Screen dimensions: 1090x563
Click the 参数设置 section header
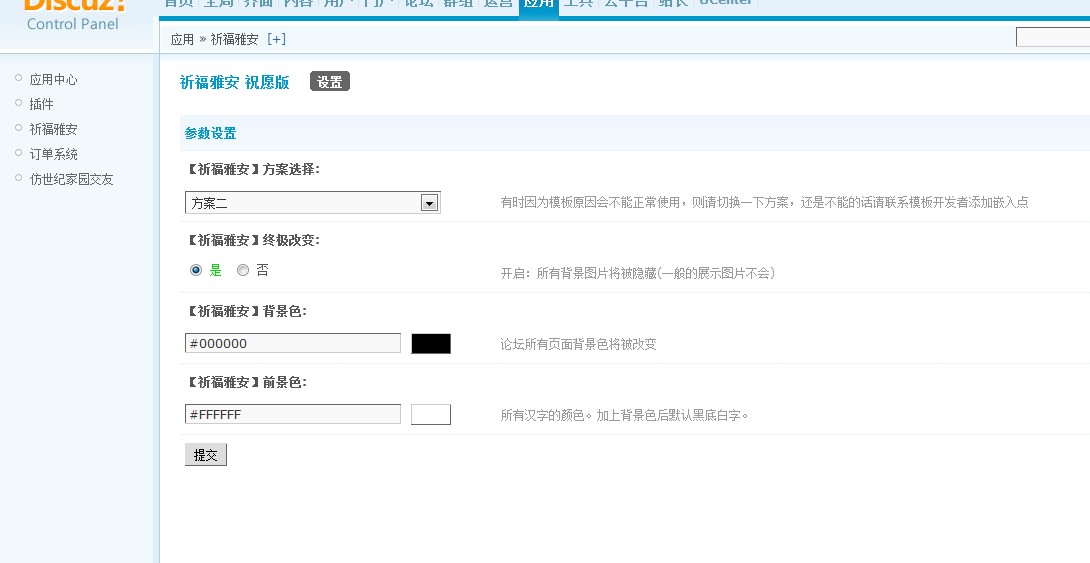click(x=211, y=133)
